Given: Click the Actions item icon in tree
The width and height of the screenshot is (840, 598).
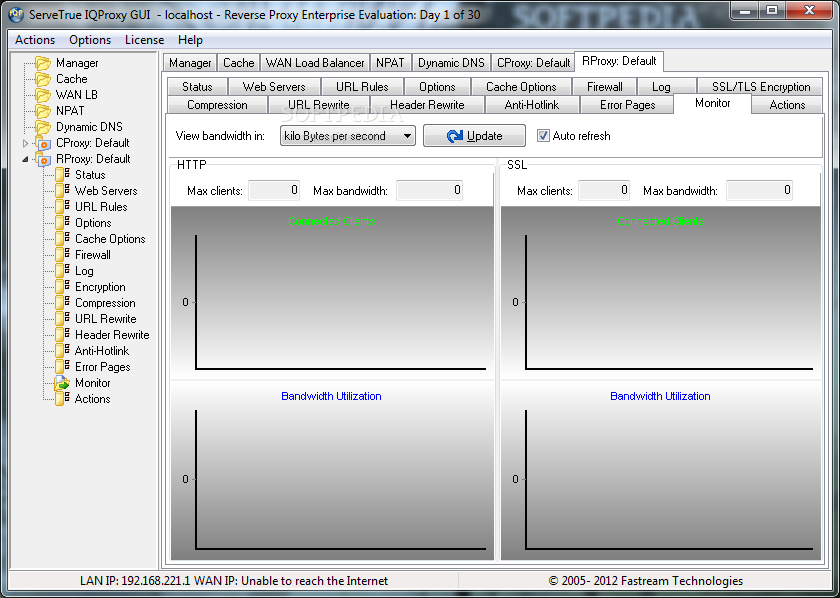Looking at the screenshot, I should (x=63, y=399).
